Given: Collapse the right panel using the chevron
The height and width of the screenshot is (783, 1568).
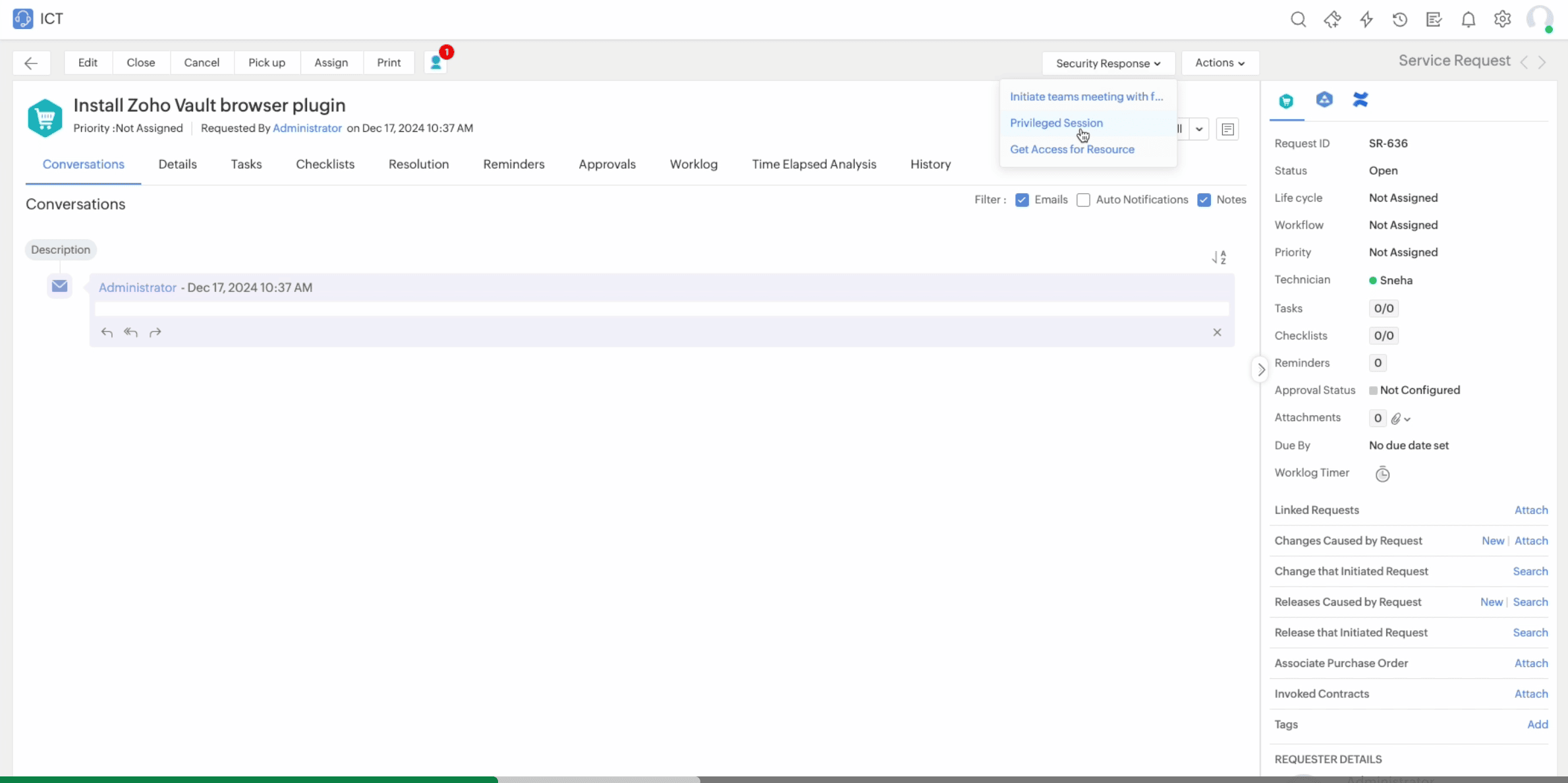Looking at the screenshot, I should coord(1260,369).
